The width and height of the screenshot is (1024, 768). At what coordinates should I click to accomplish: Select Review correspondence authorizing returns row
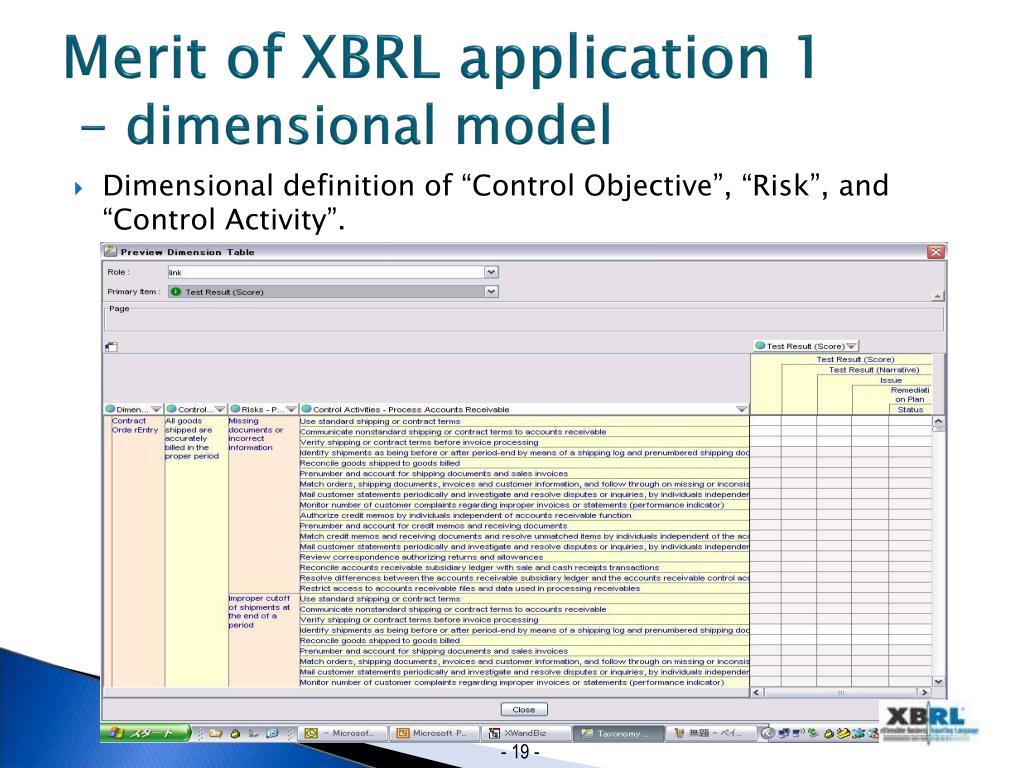point(524,557)
